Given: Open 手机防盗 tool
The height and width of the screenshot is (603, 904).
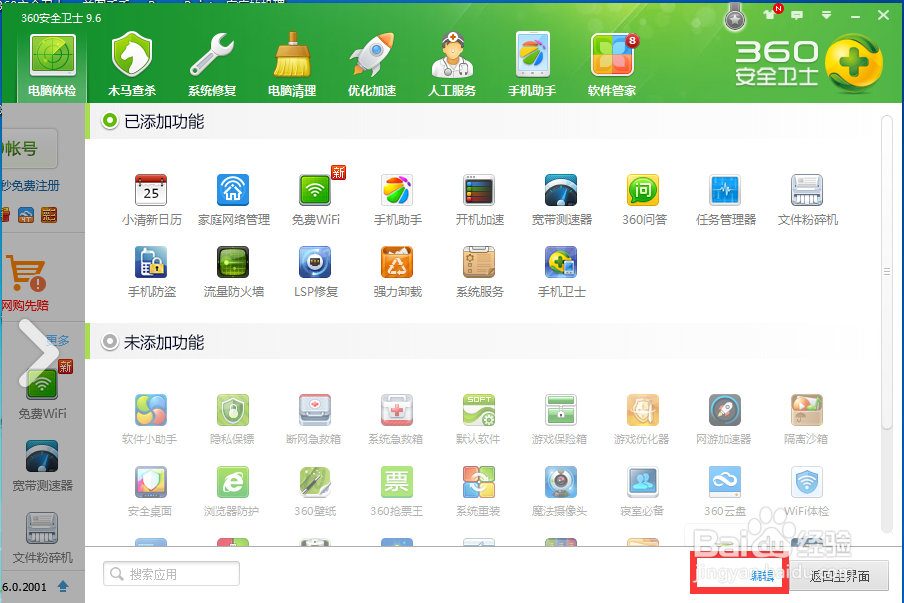Looking at the screenshot, I should point(152,272).
